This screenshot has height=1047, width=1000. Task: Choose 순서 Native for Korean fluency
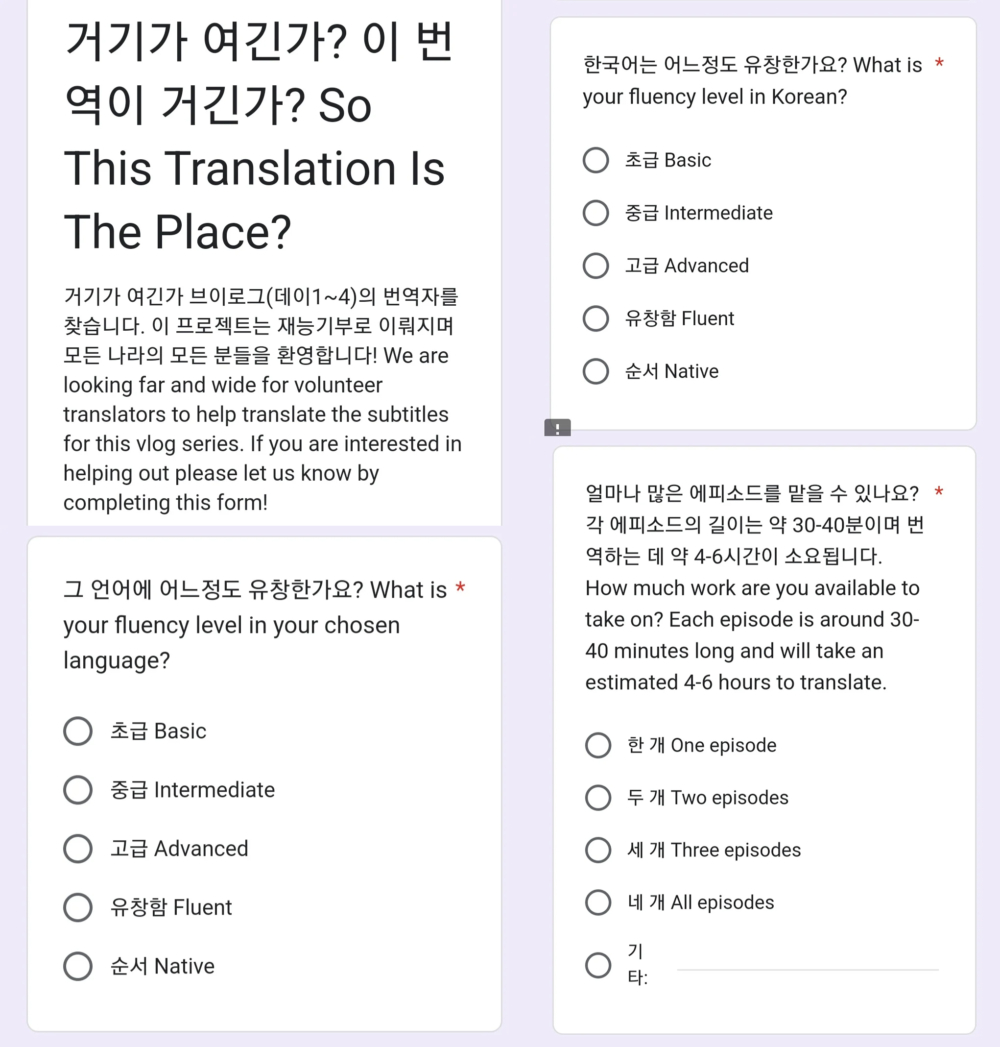click(596, 372)
